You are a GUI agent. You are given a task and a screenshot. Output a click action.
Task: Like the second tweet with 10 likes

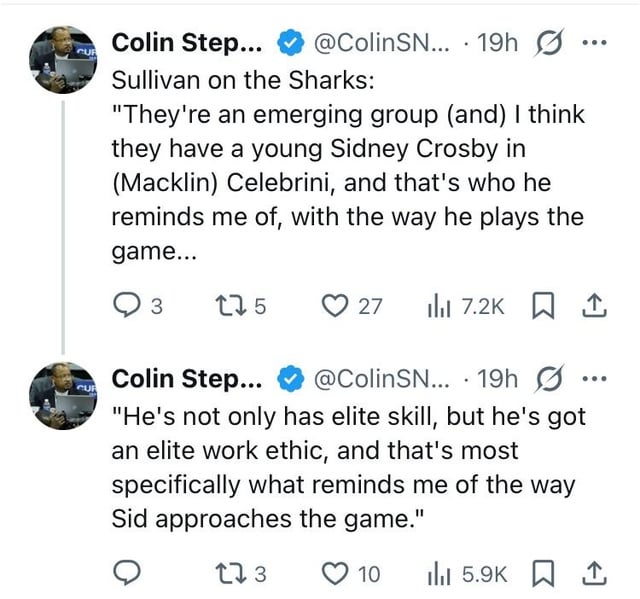coord(336,573)
